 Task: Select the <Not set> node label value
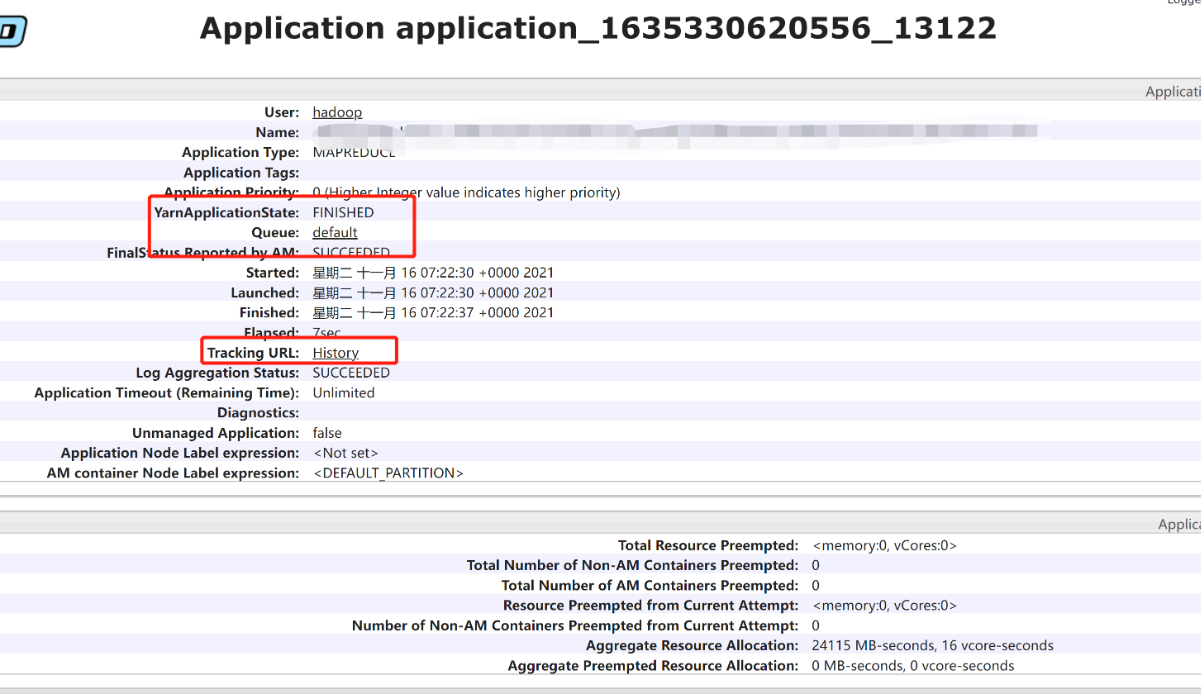346,453
